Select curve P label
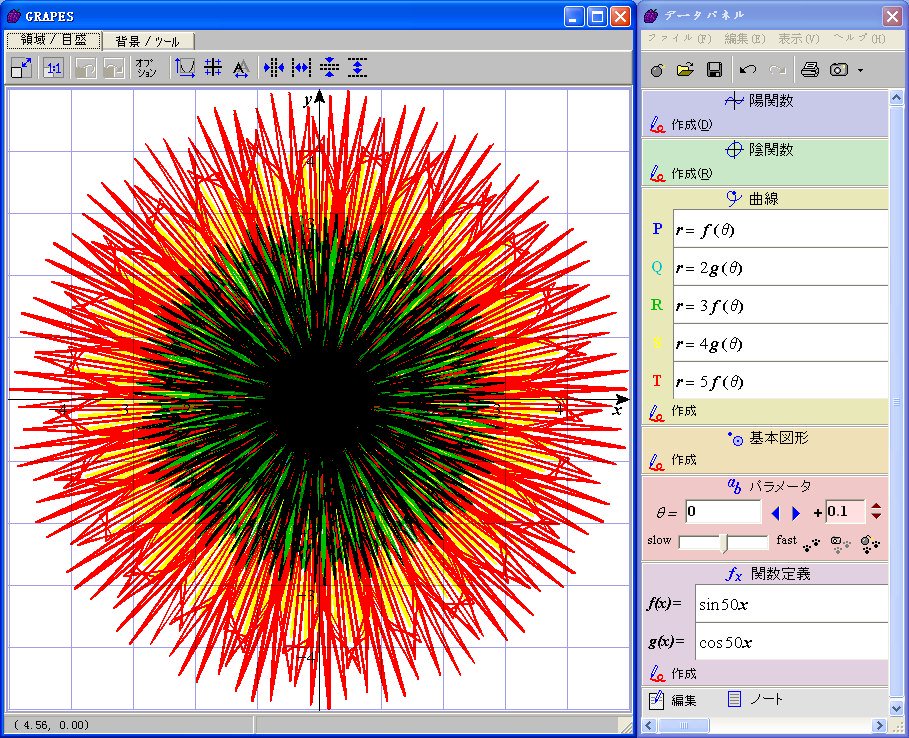The width and height of the screenshot is (909, 738). (x=657, y=229)
